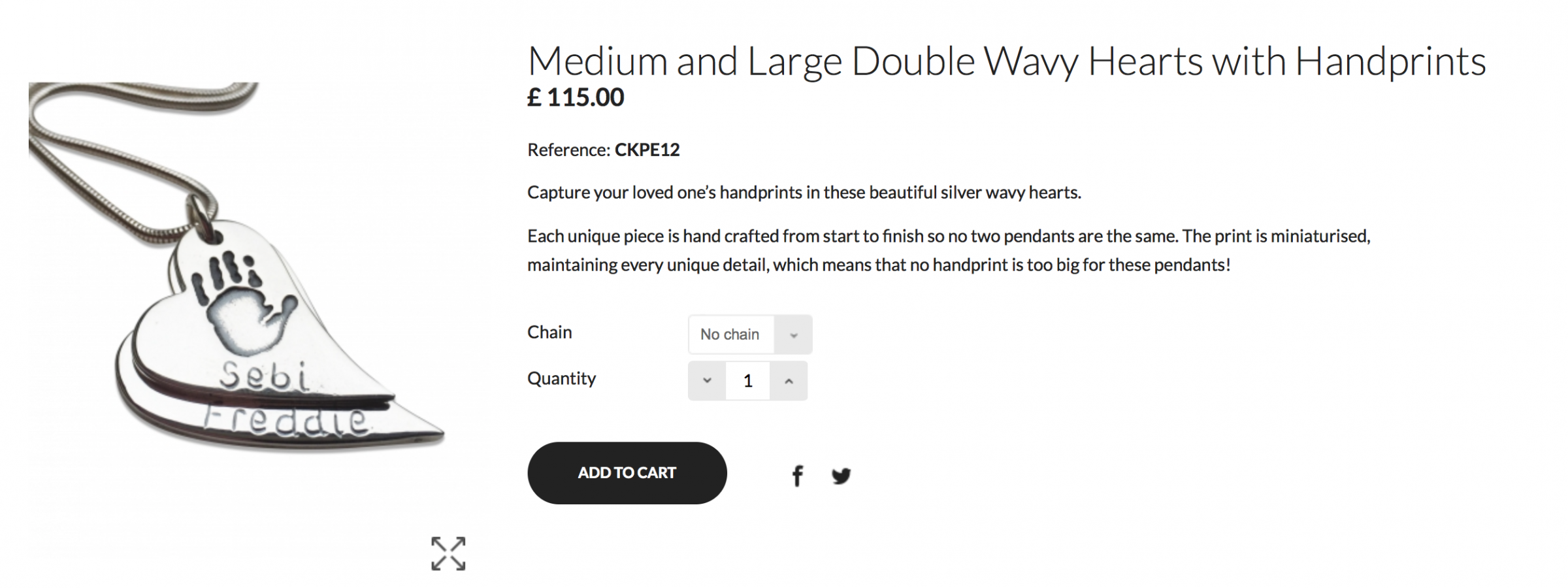Share this product on Twitter

[x=841, y=475]
